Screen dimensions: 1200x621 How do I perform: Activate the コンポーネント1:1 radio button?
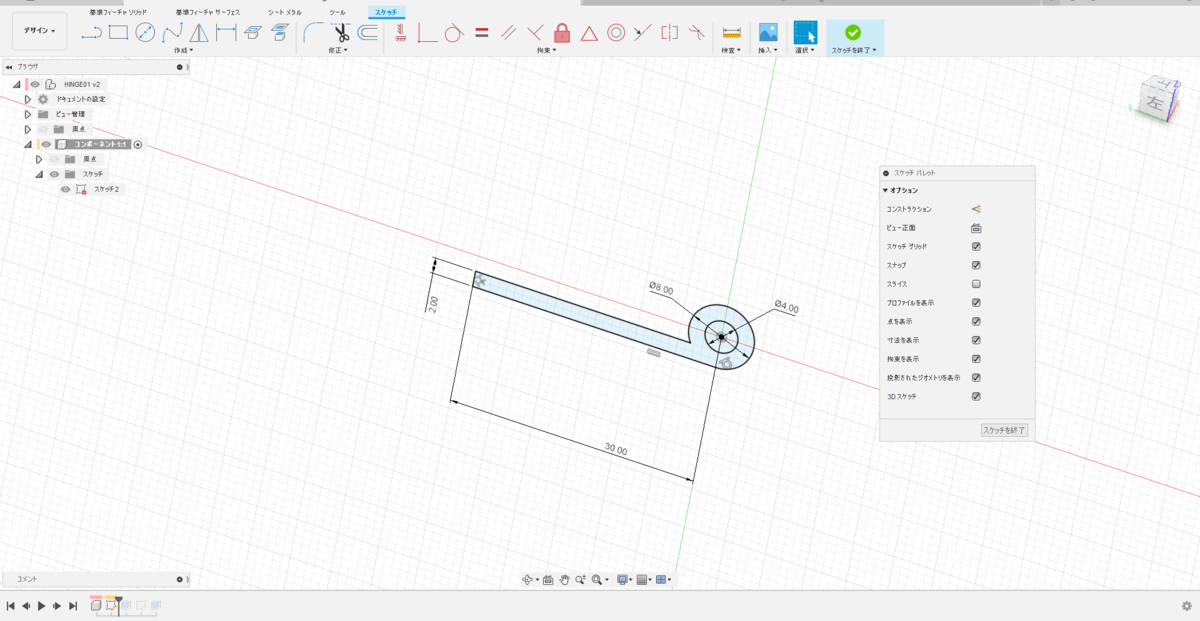point(138,144)
